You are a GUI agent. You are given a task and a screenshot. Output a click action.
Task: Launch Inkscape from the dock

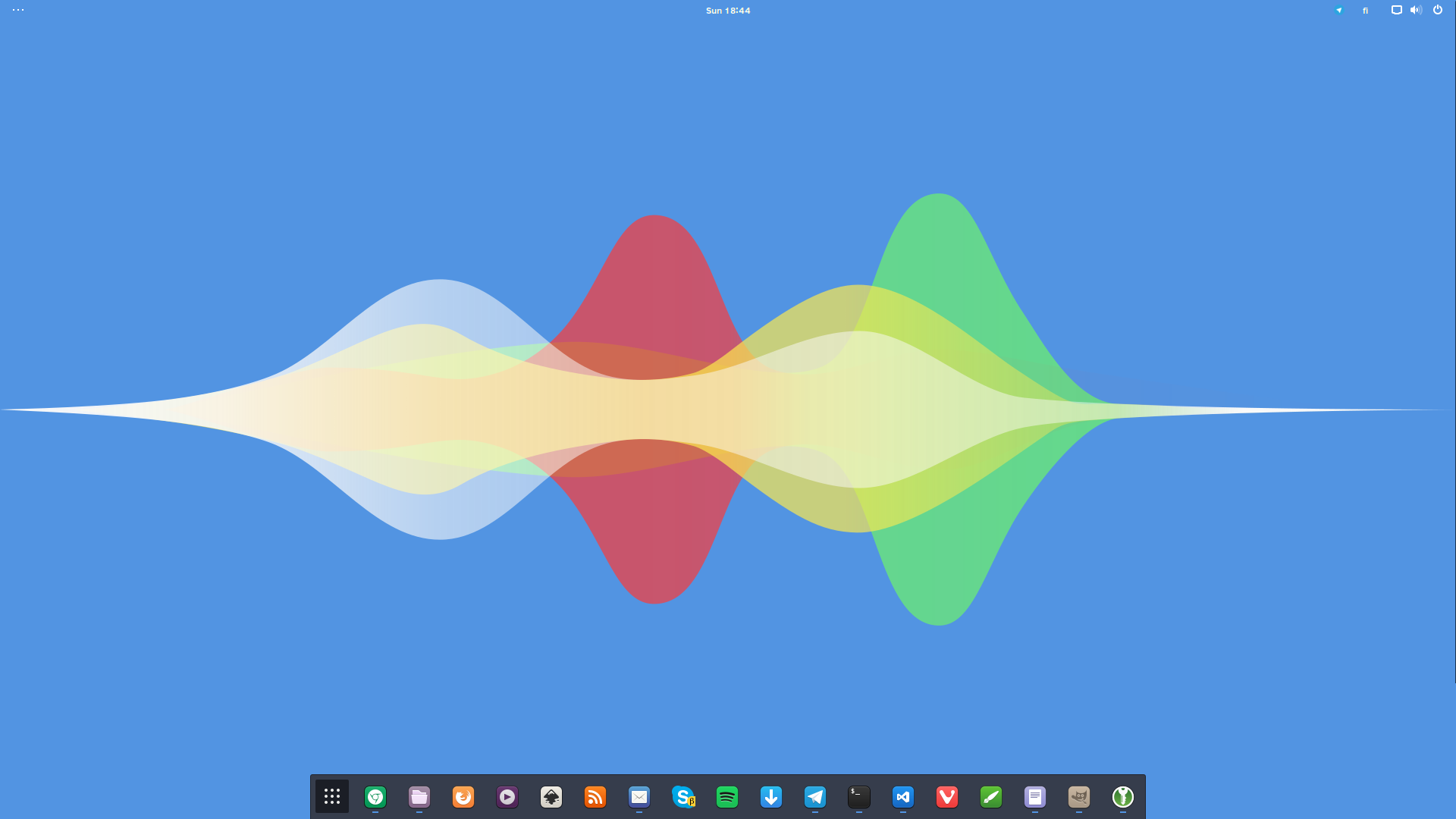551,797
